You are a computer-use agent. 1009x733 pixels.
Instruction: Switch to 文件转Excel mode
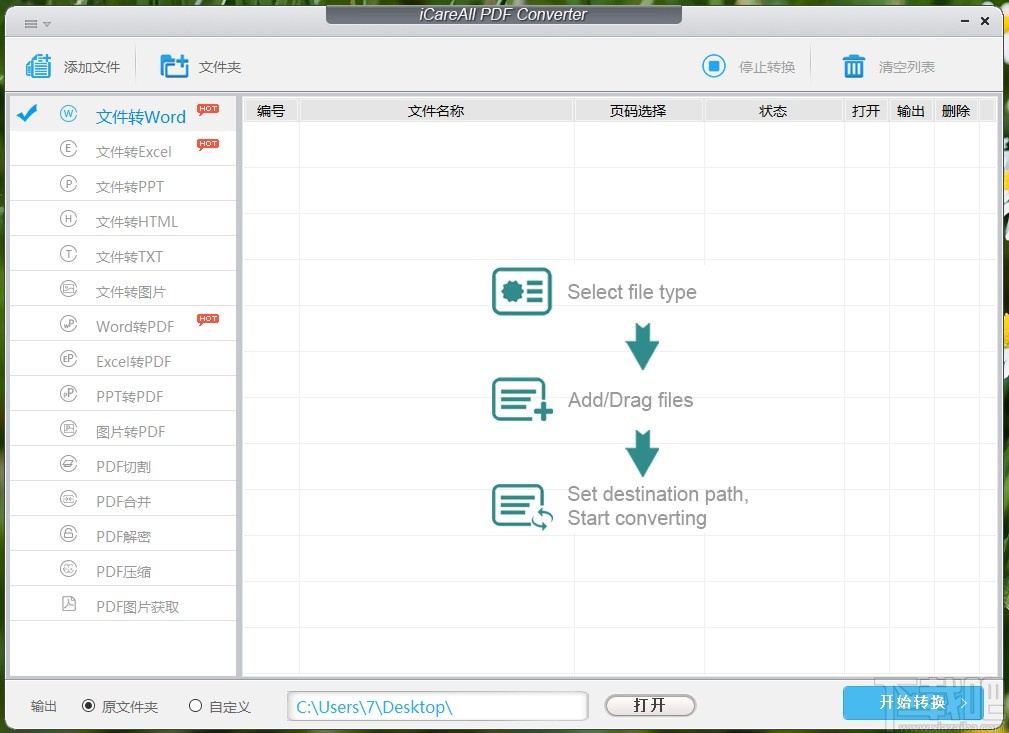coord(123,149)
